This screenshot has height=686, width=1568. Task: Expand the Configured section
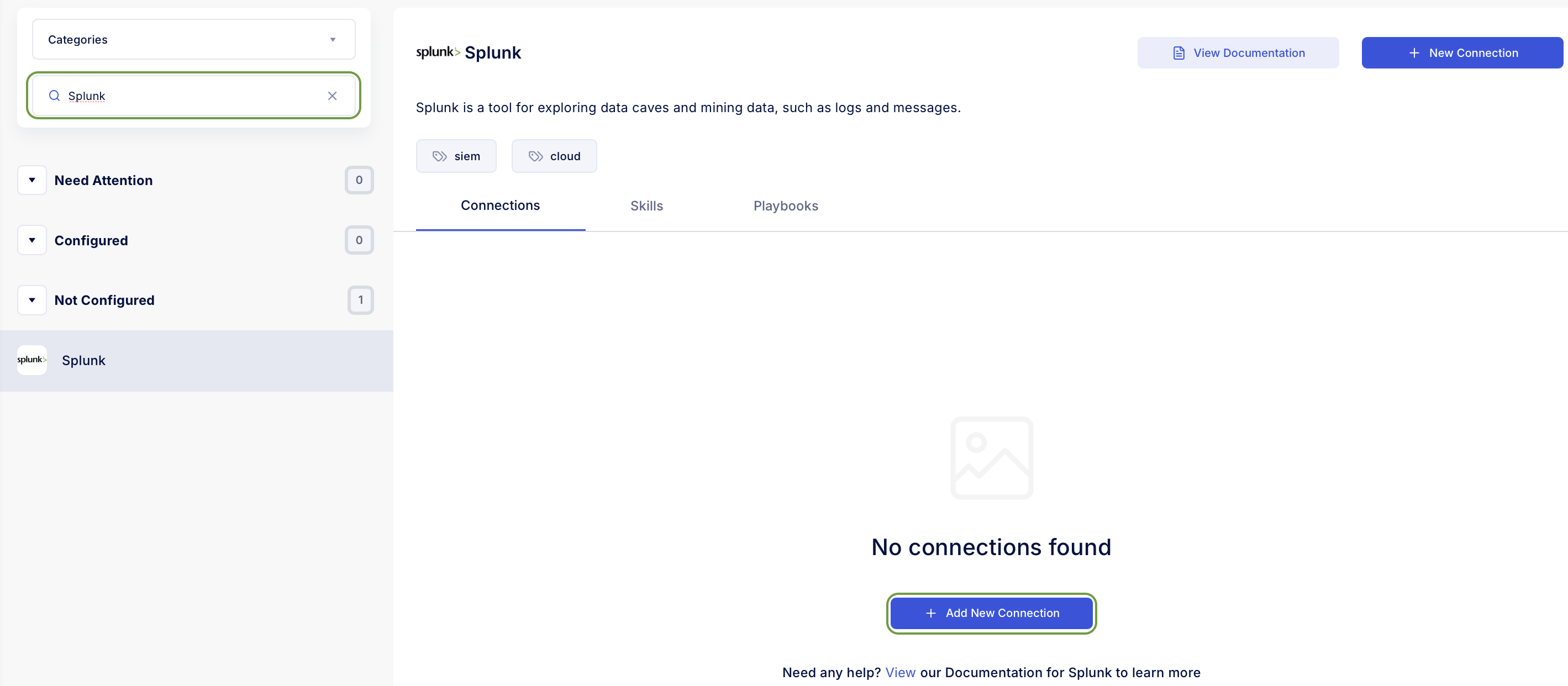click(31, 240)
